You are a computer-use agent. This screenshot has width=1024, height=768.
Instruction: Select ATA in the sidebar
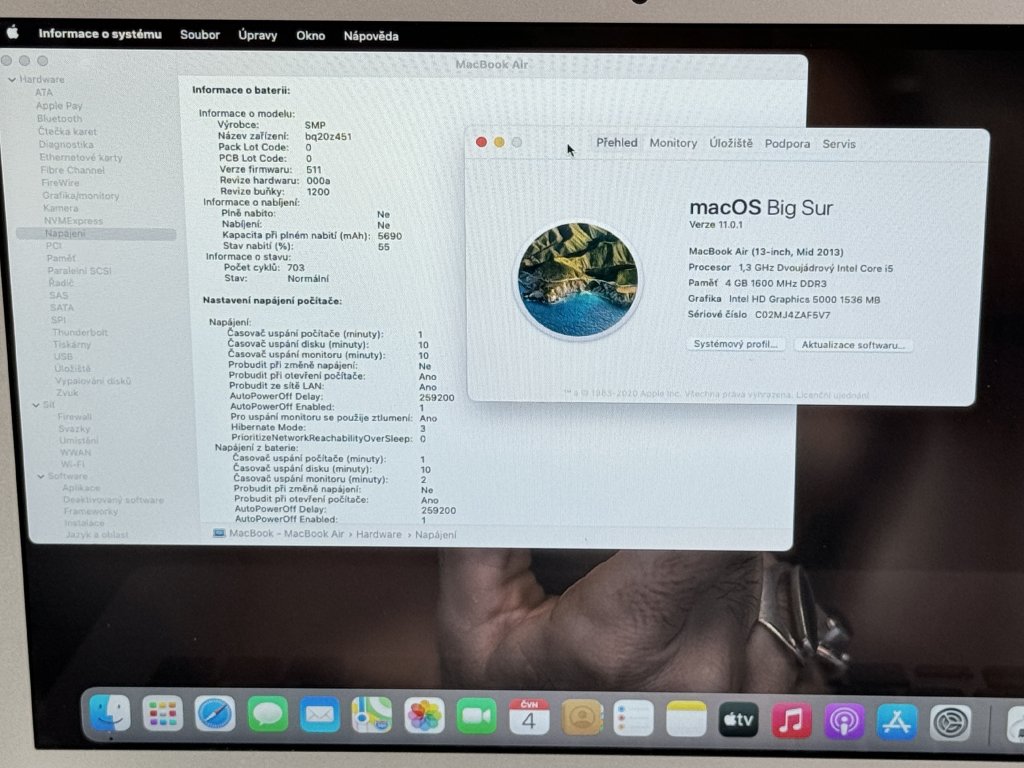[44, 92]
